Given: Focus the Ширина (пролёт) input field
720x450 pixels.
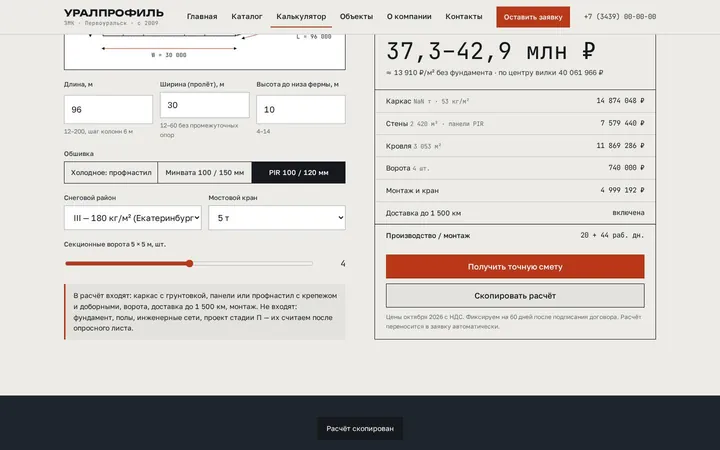Looking at the screenshot, I should pyautogui.click(x=205, y=105).
